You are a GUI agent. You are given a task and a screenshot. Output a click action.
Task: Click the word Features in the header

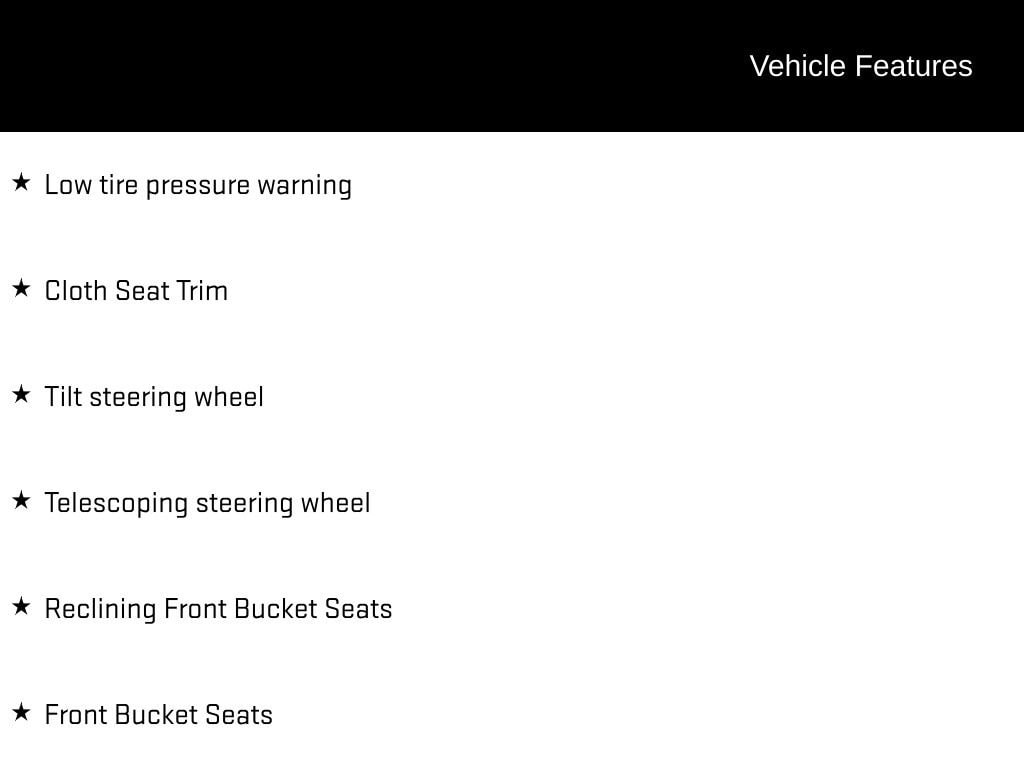coord(914,66)
